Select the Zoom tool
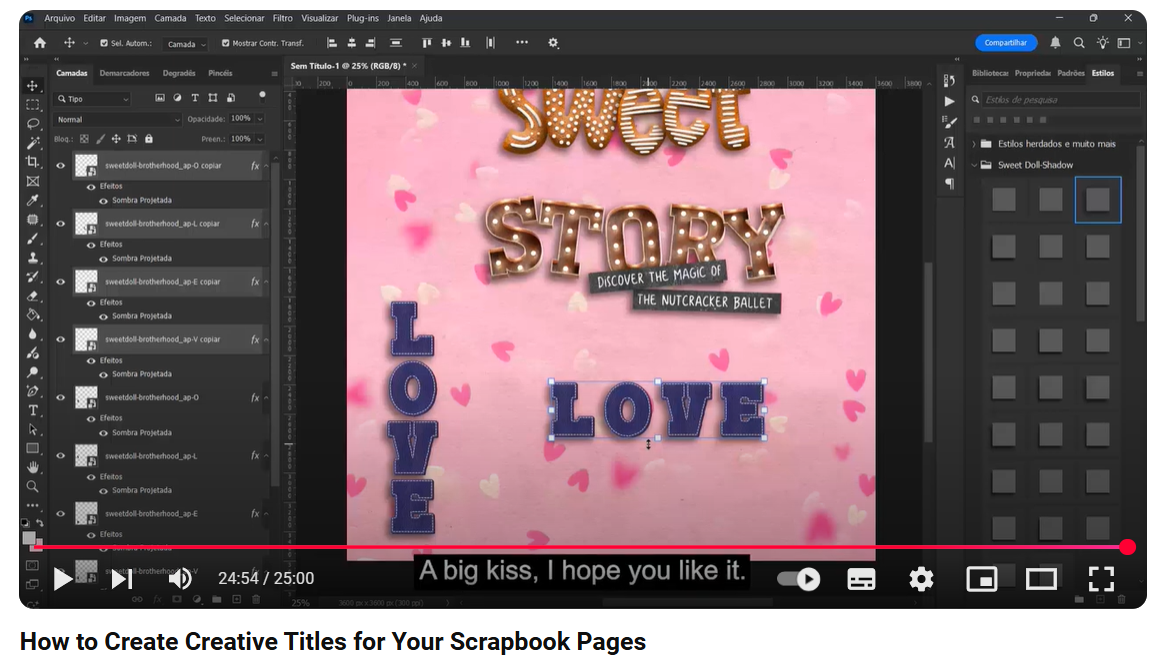The height and width of the screenshot is (656, 1162). coord(33,486)
